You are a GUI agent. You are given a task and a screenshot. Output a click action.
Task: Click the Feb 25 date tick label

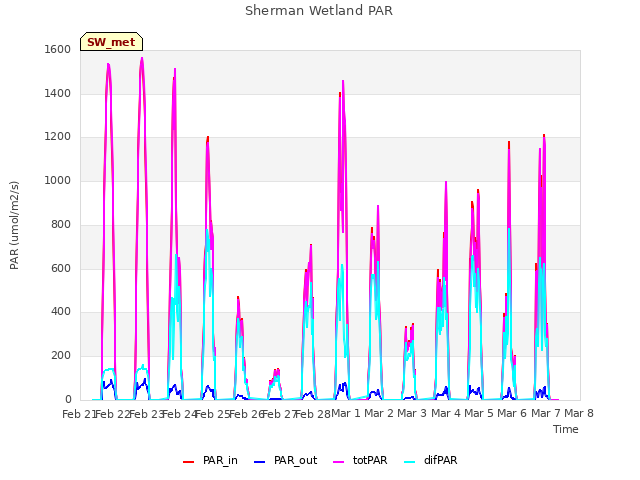coord(212,414)
